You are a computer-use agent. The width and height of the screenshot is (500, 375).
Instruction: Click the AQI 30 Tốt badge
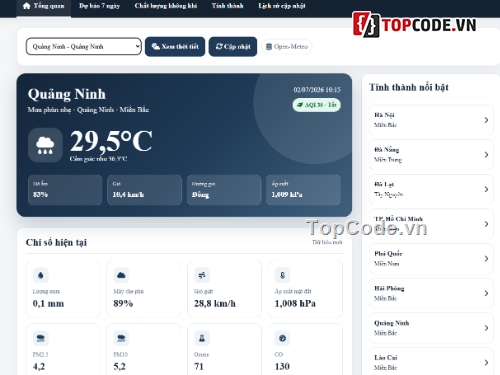[x=317, y=105]
